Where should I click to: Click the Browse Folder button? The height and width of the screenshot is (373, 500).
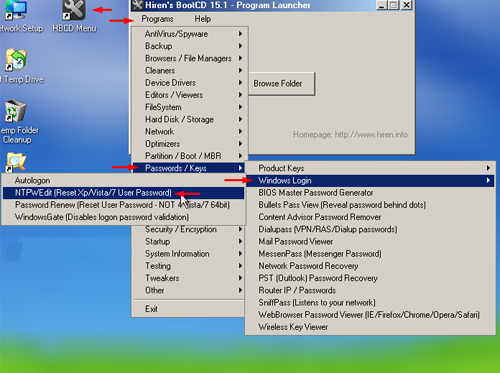(x=282, y=84)
